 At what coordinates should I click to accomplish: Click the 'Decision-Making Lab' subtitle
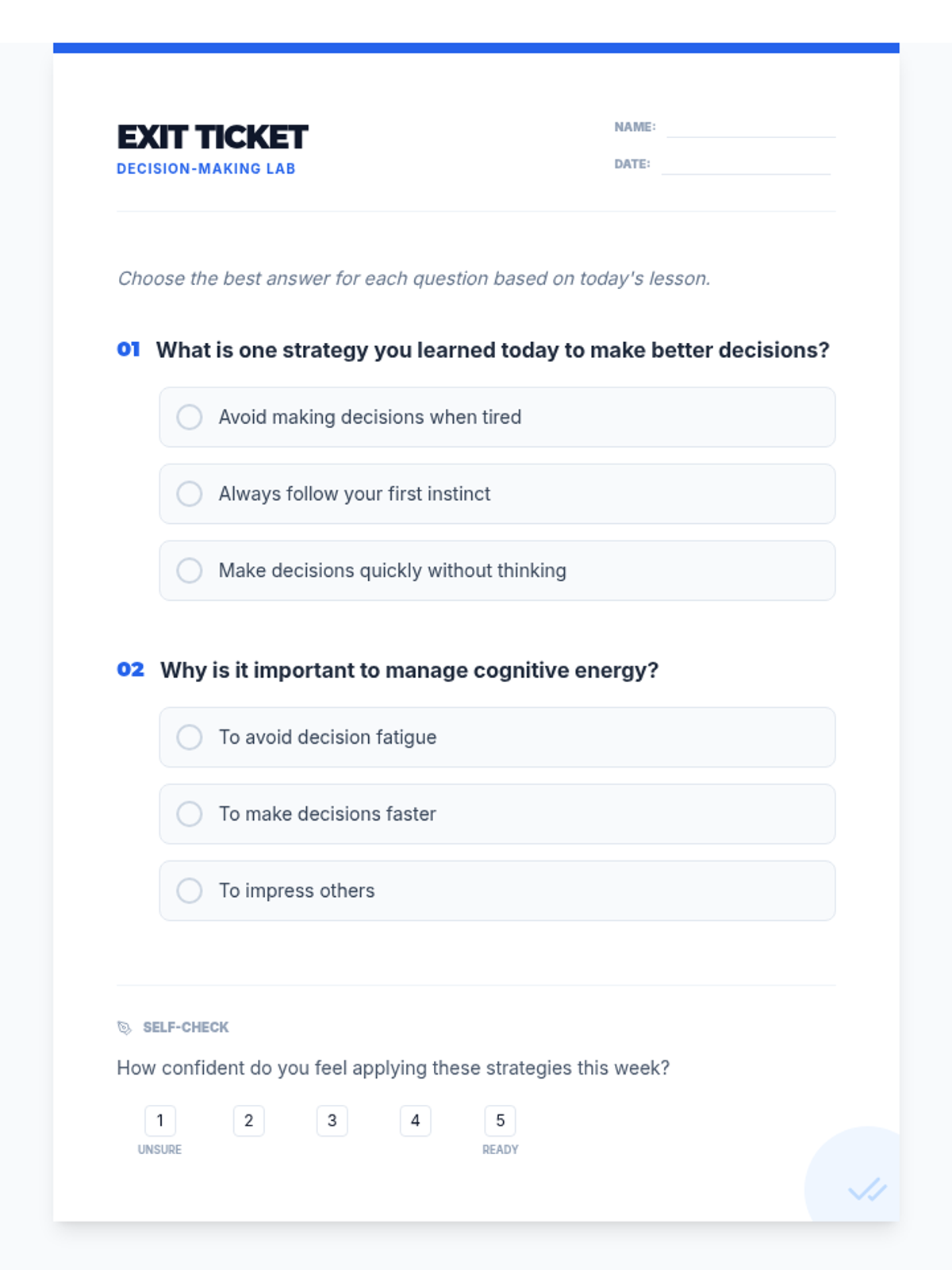coord(206,169)
